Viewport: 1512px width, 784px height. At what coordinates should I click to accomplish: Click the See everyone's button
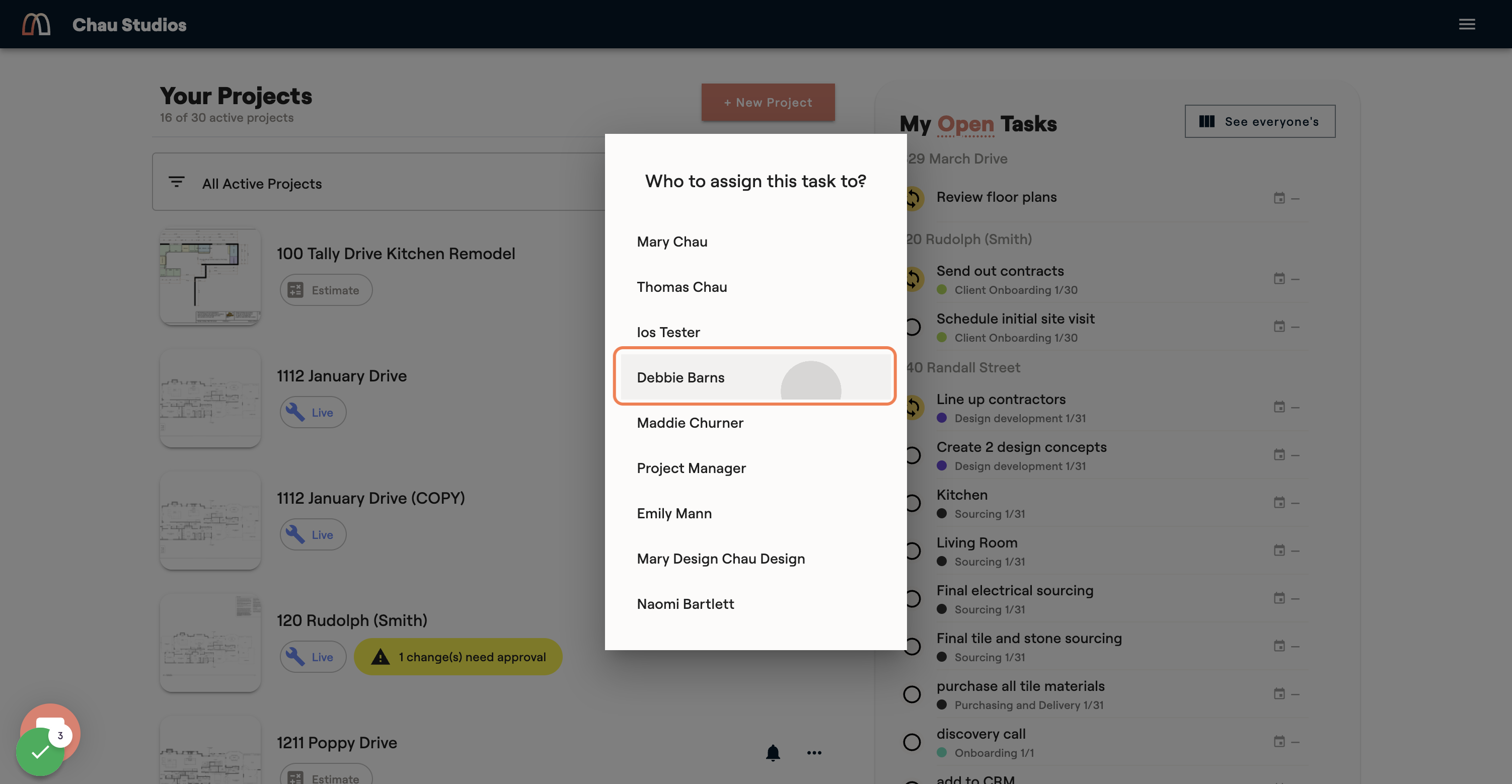pos(1260,121)
